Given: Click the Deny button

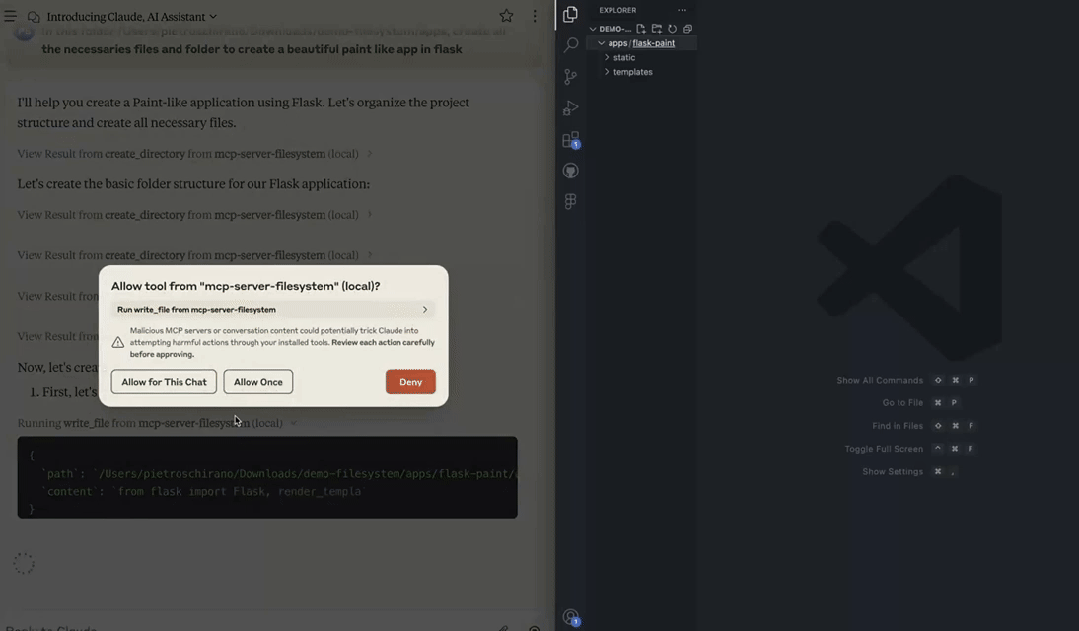Looking at the screenshot, I should pos(410,382).
